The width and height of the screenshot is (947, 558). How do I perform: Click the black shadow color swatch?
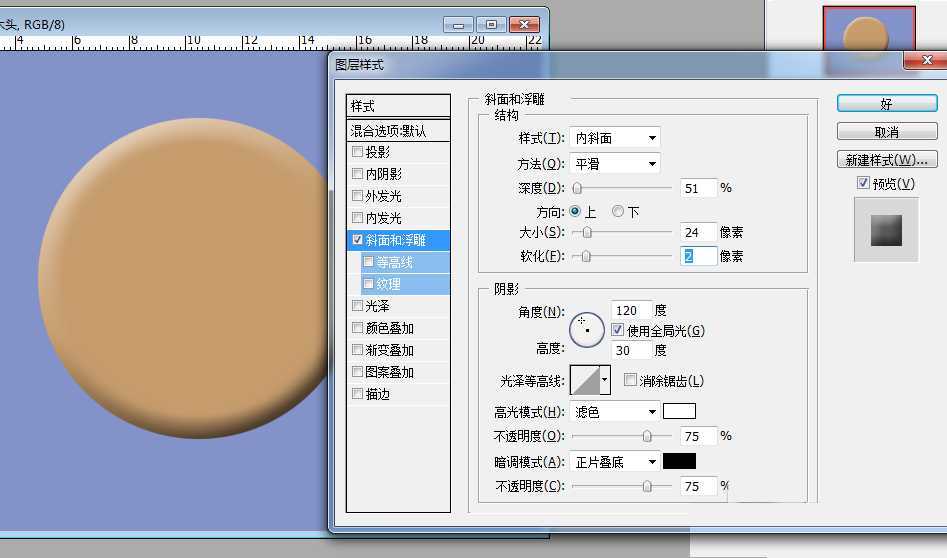tap(679, 461)
